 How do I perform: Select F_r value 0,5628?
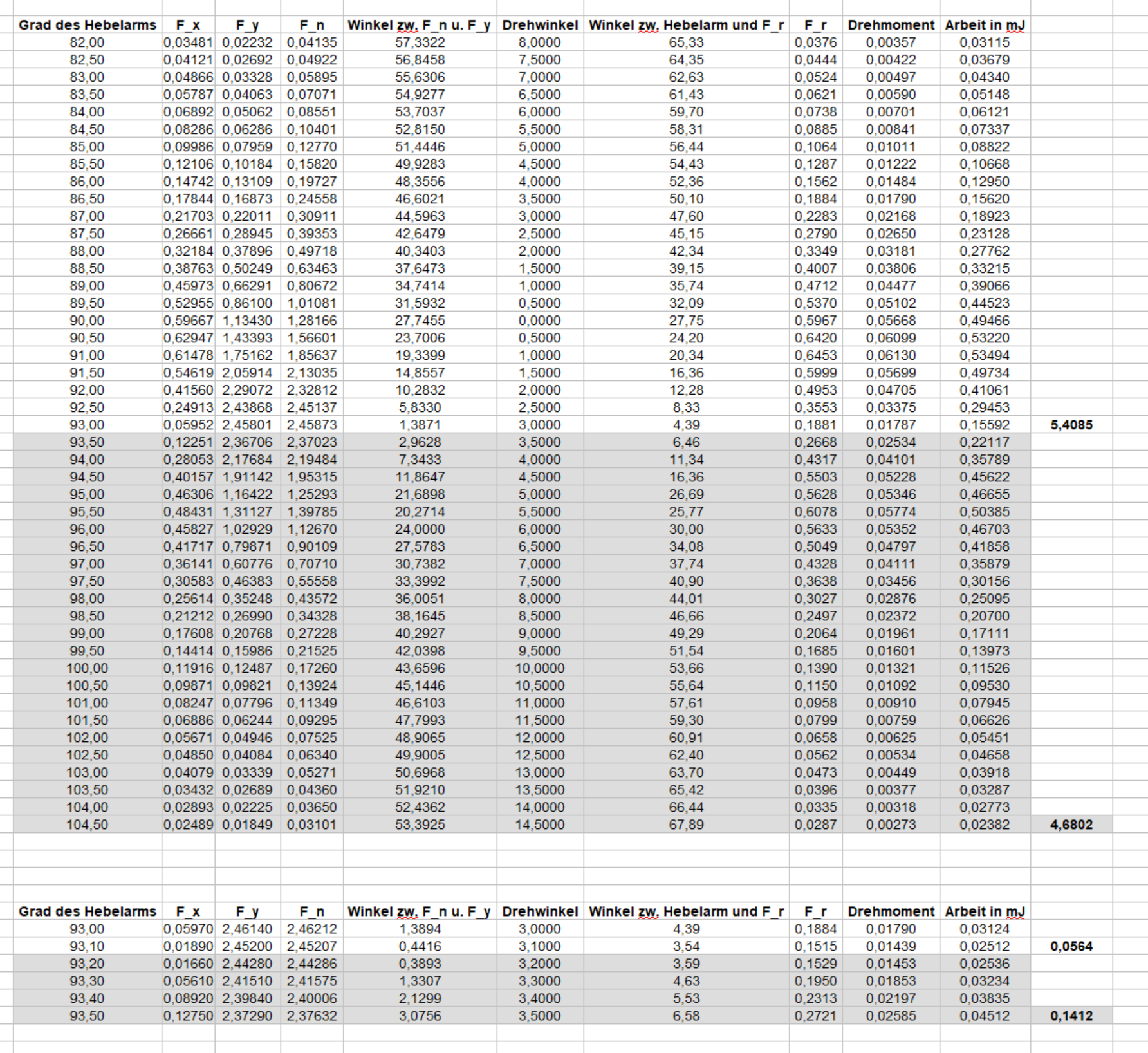(815, 494)
